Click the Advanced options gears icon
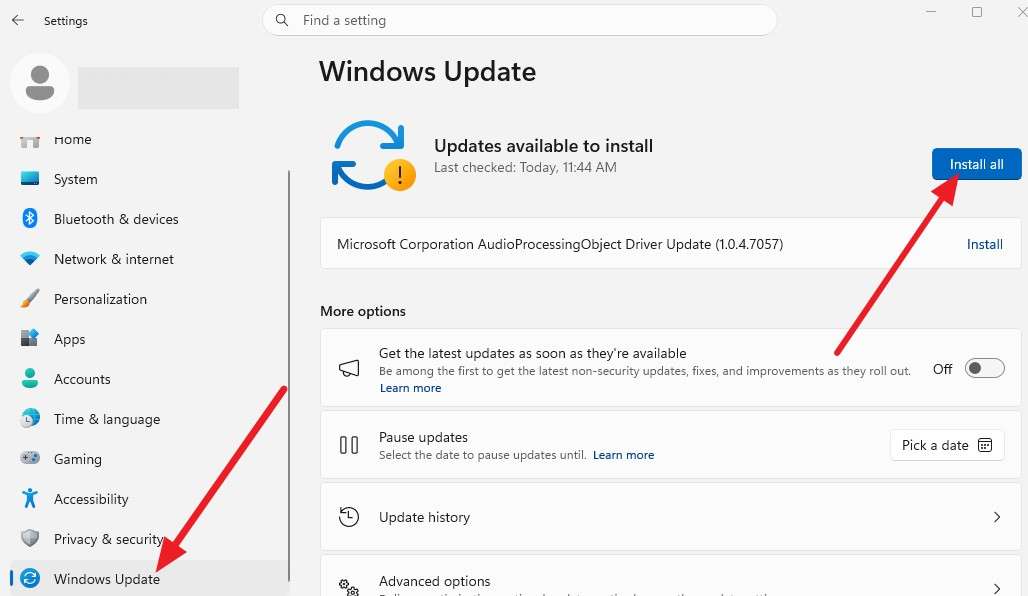Image resolution: width=1028 pixels, height=596 pixels. pos(349,586)
